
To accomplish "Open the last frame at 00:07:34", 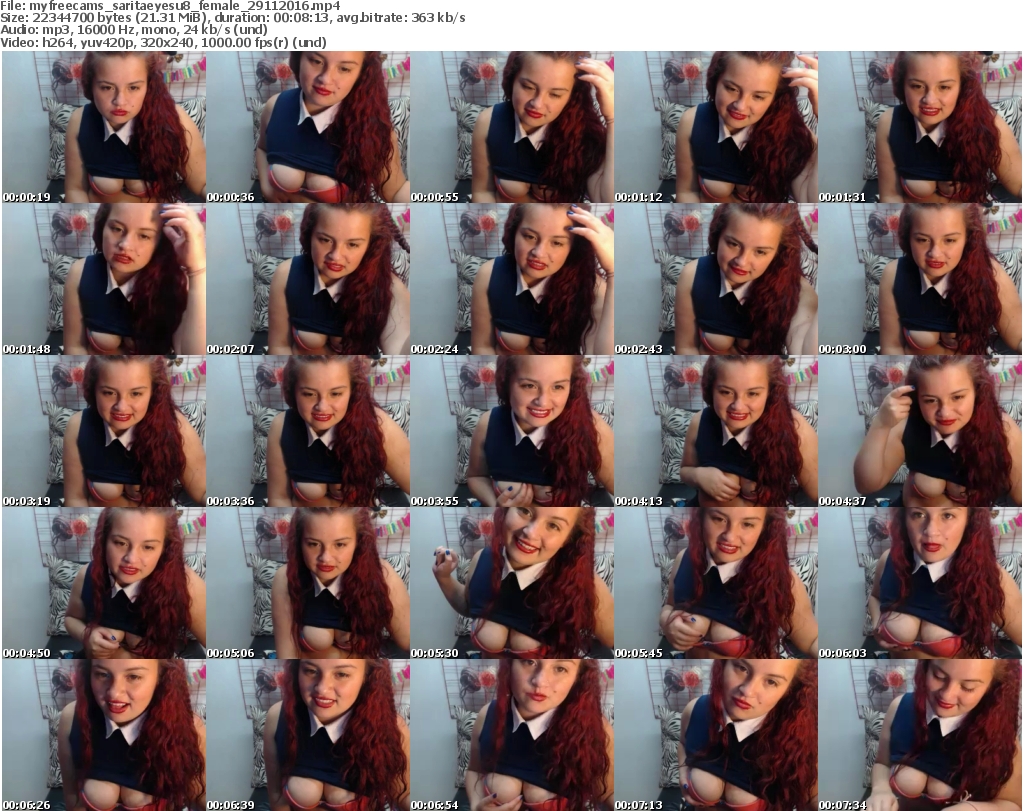I will tap(920, 735).
